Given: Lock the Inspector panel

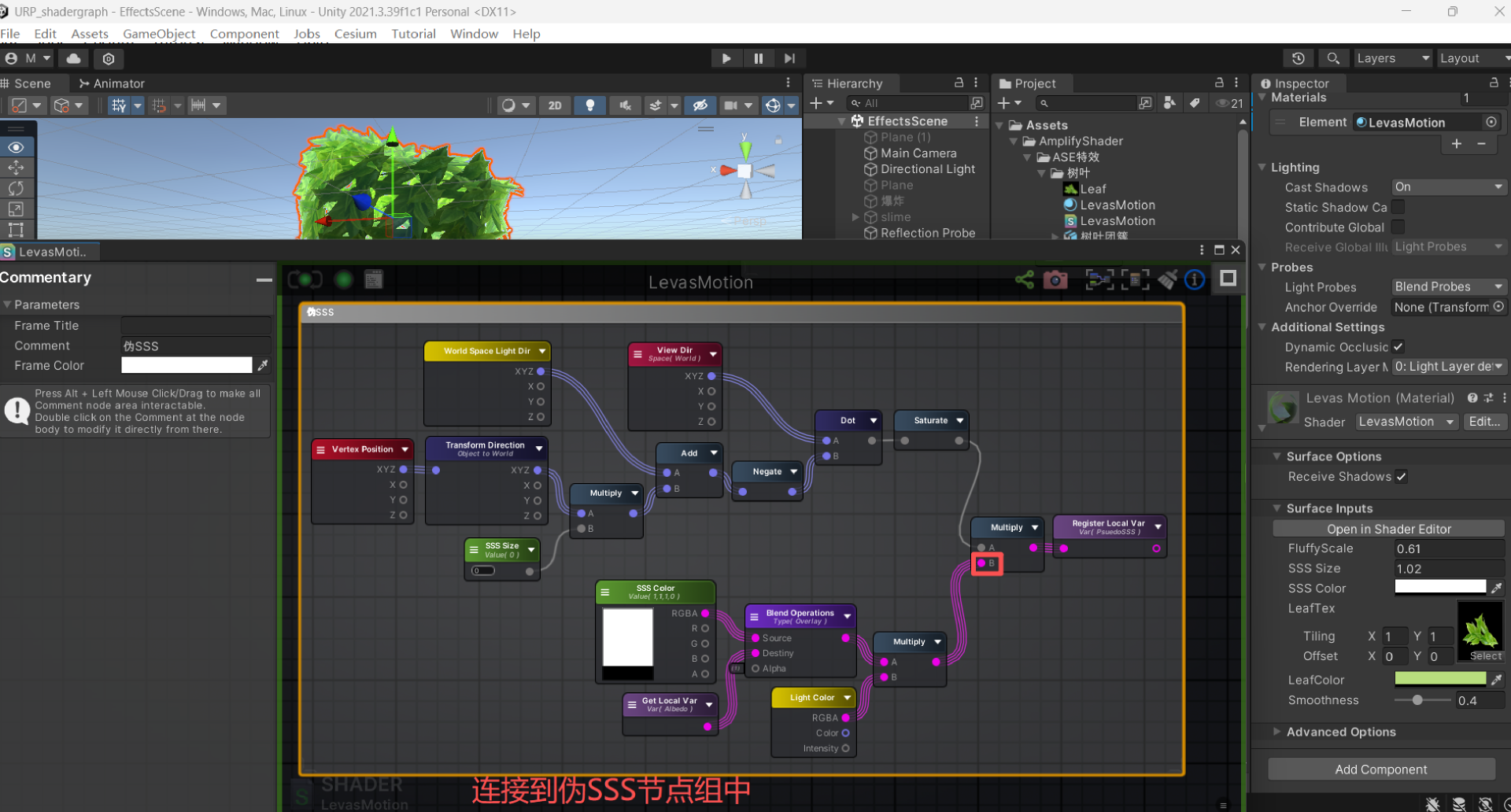Looking at the screenshot, I should click(x=1494, y=83).
